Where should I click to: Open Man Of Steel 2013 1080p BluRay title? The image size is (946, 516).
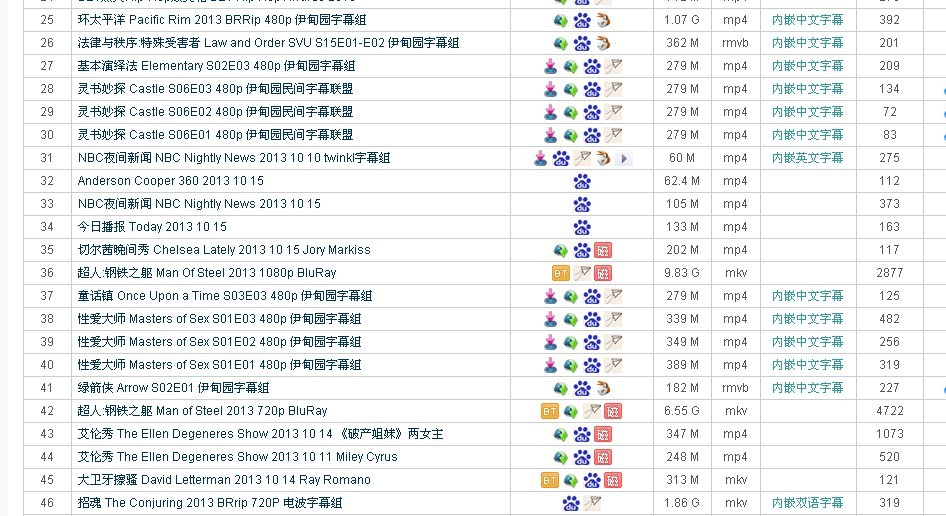(x=207, y=273)
